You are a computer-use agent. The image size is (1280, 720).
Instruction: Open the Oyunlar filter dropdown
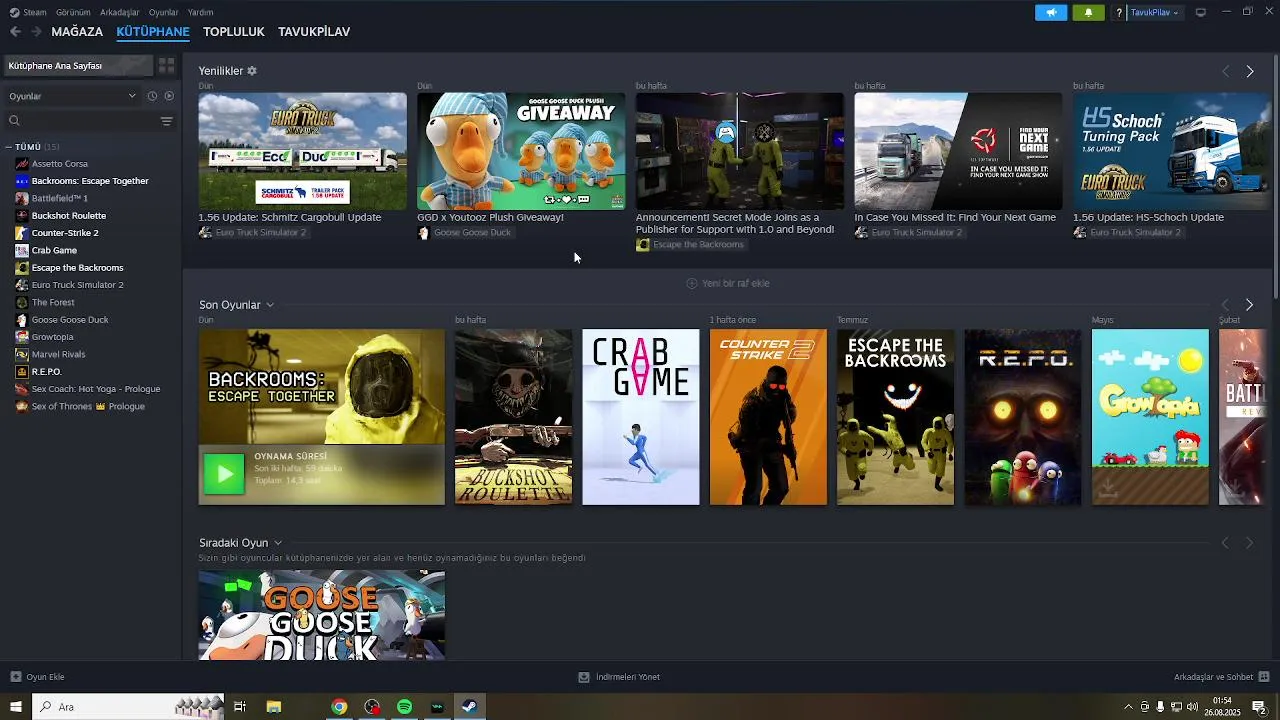click(x=72, y=96)
